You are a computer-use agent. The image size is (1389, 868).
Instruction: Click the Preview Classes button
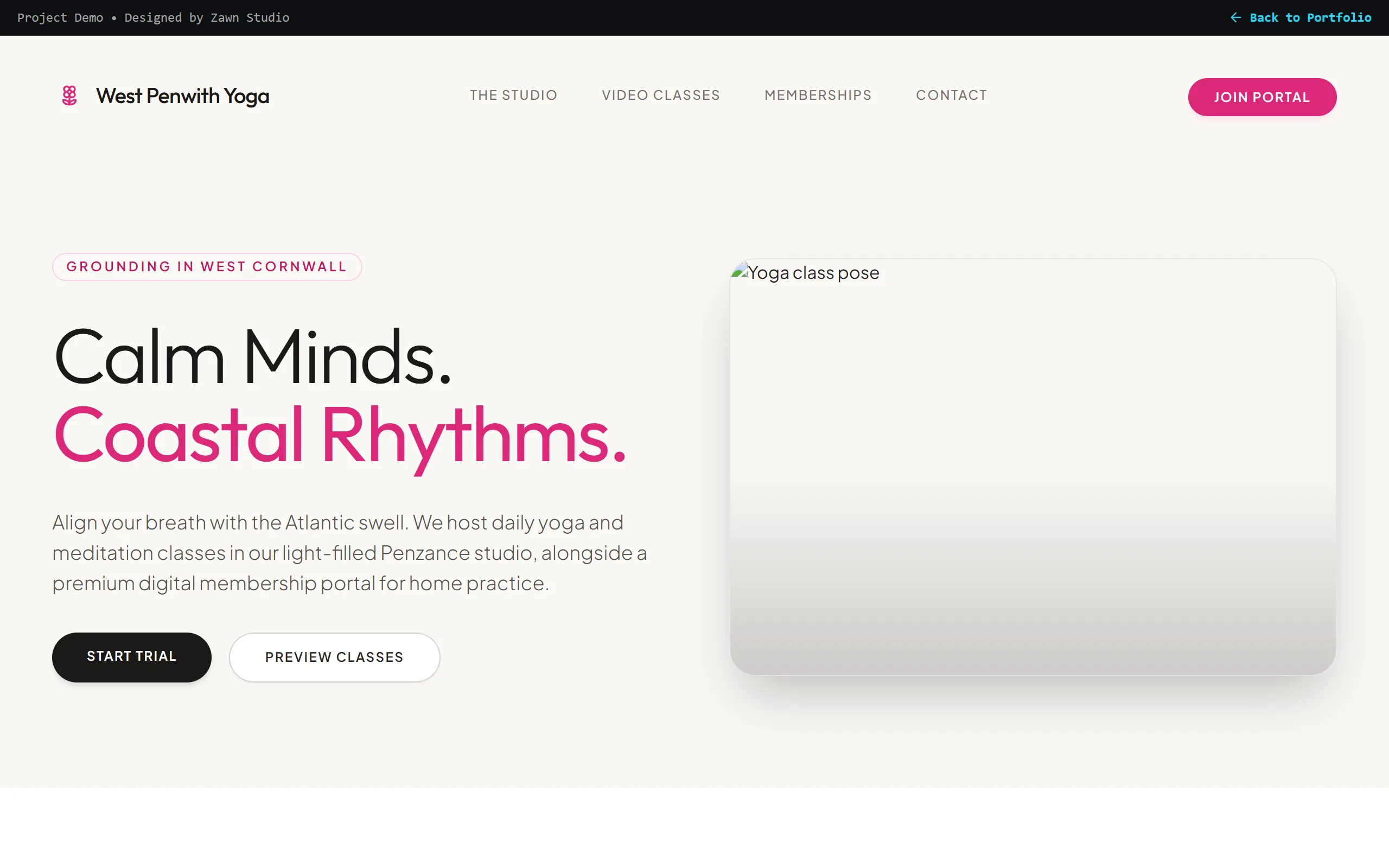point(335,657)
